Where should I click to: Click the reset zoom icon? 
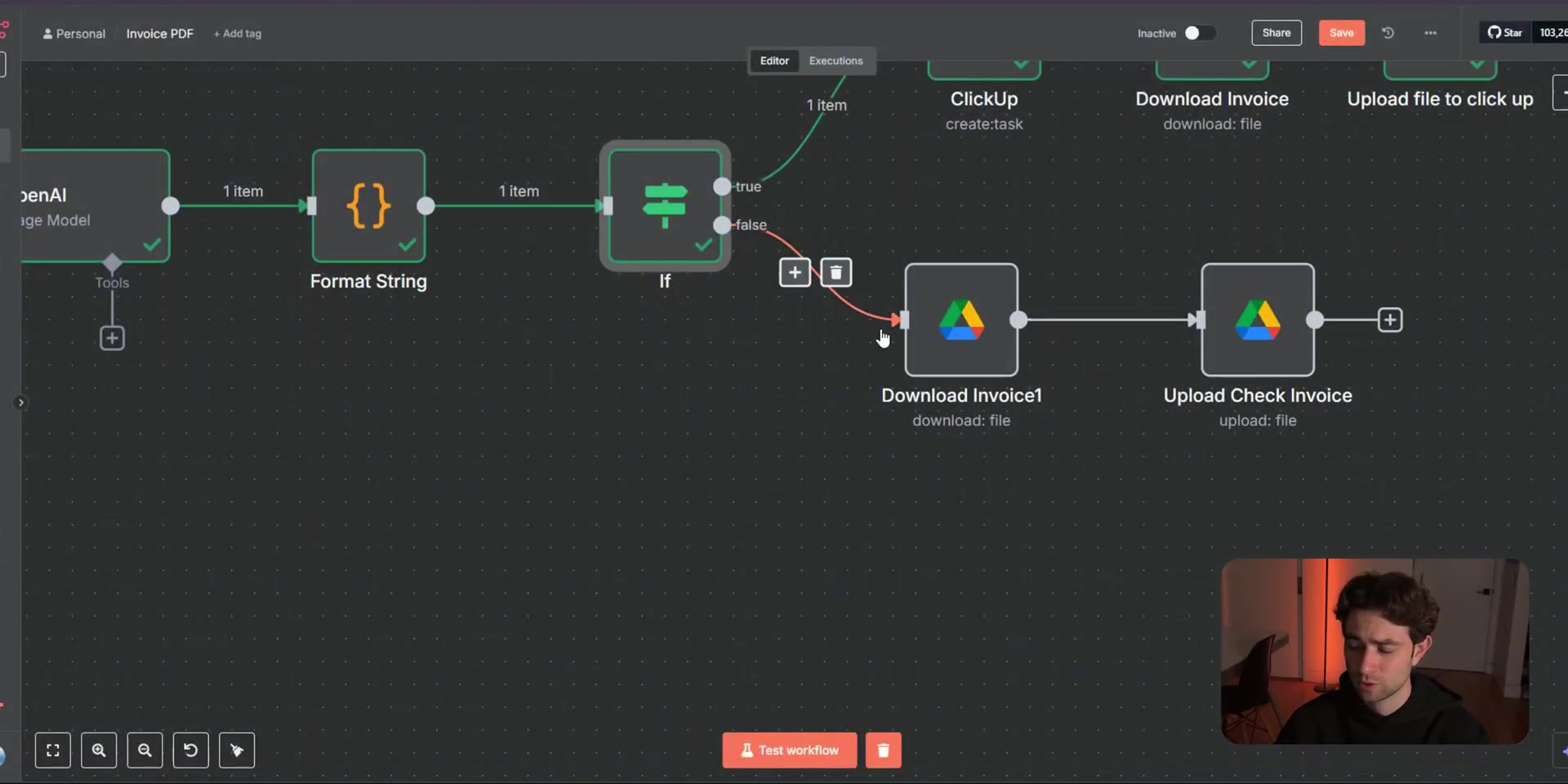[191, 751]
